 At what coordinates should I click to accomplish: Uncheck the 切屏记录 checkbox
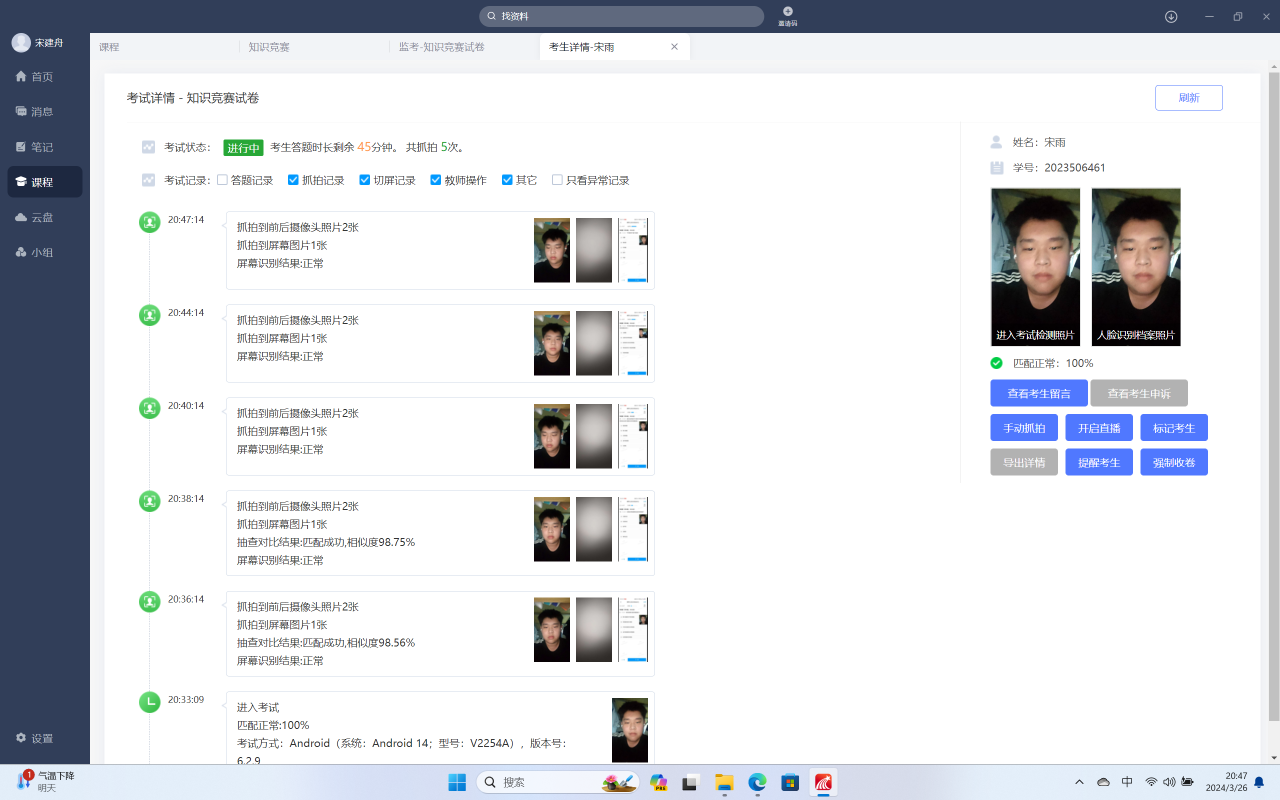click(x=365, y=180)
